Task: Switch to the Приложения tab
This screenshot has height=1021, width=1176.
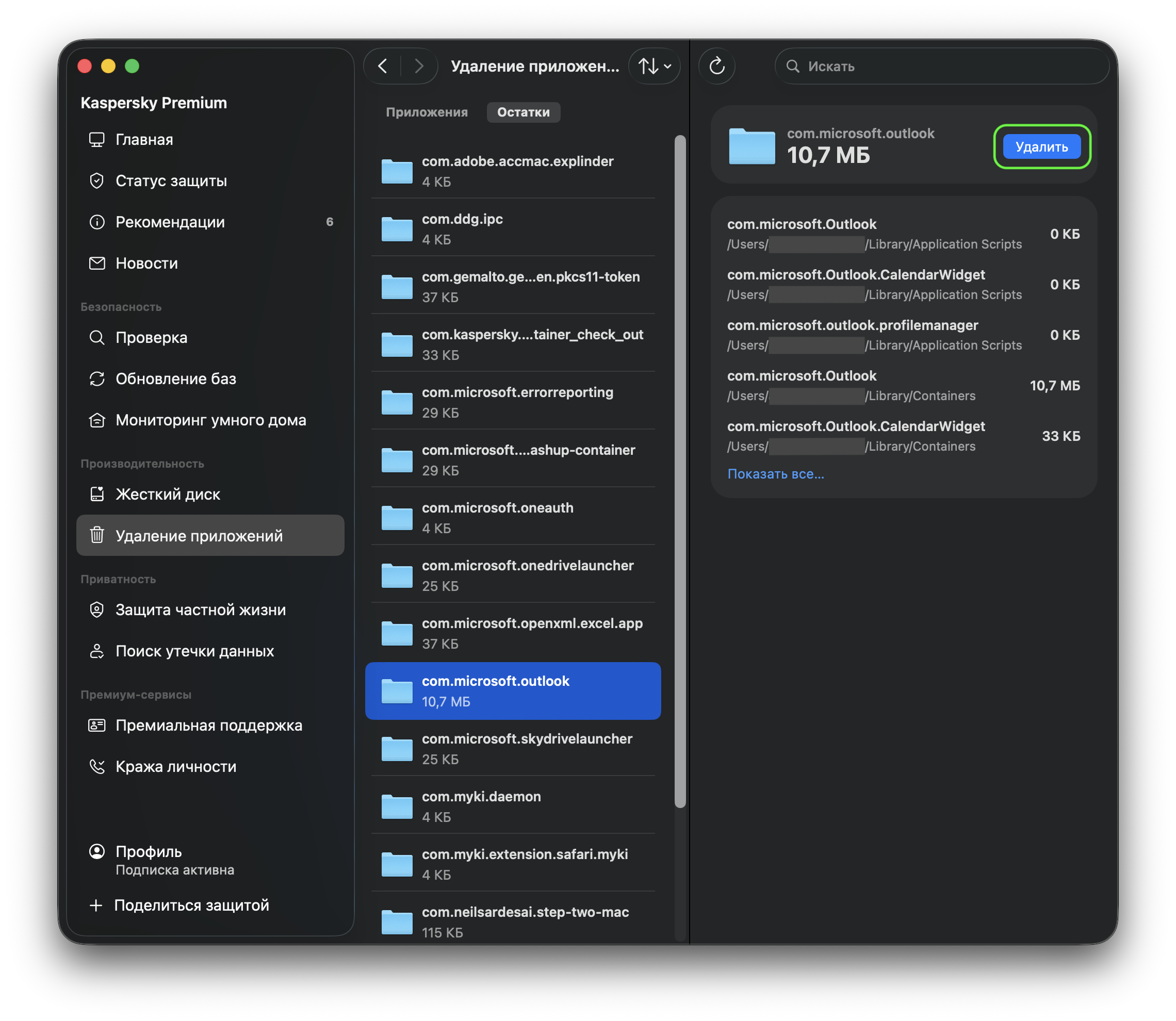Action: (427, 112)
